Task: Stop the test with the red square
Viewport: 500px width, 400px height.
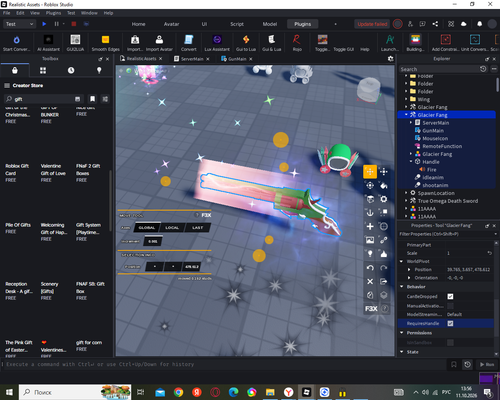Action: [x=74, y=24]
